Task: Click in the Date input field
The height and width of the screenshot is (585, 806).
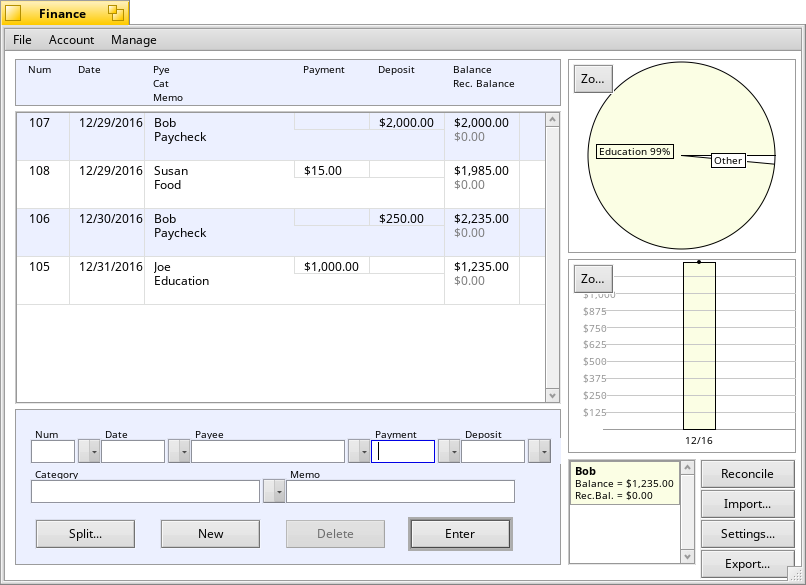Action: [x=133, y=452]
